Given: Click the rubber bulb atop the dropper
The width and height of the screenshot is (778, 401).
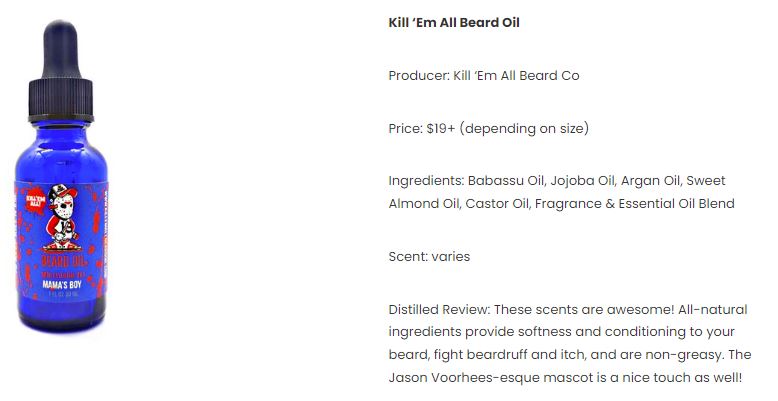Looking at the screenshot, I should coord(61,49).
